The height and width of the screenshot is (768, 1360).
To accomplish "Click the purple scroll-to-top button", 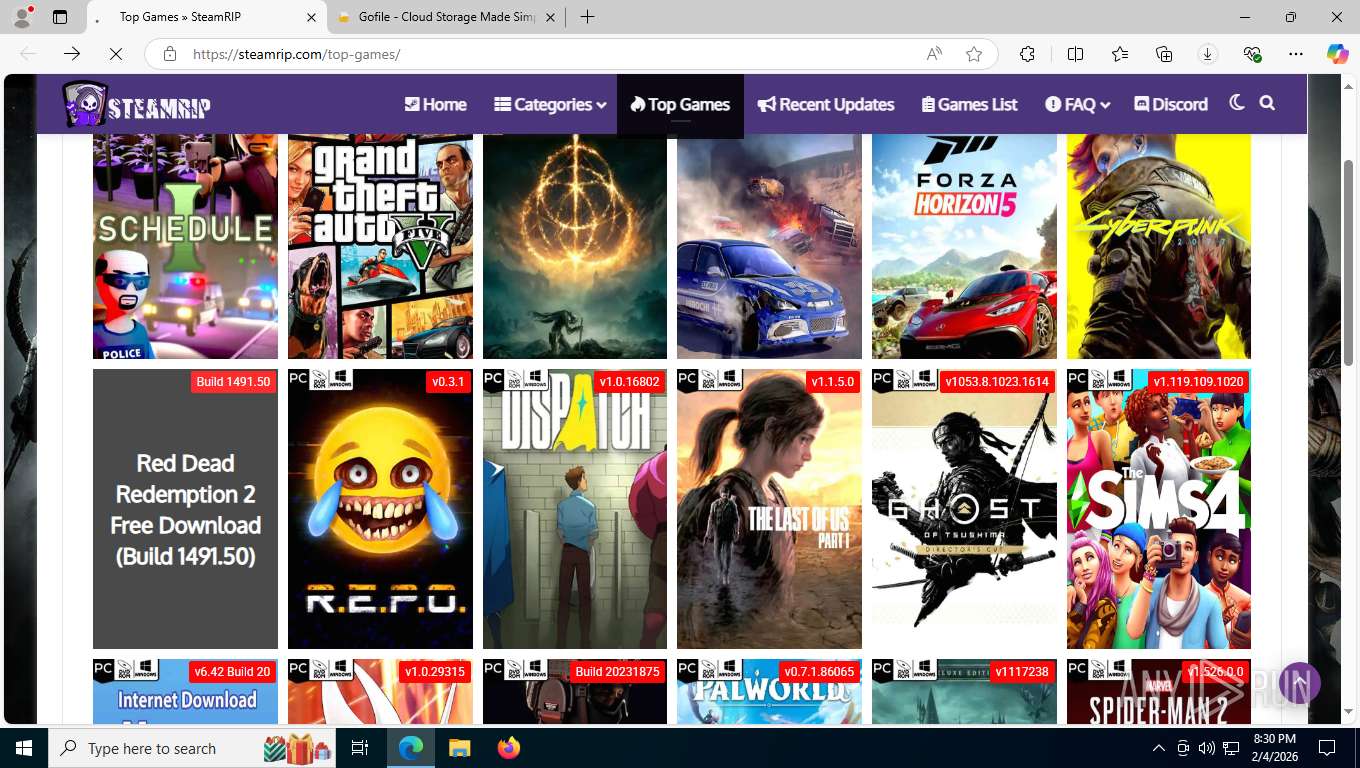I will (1300, 683).
